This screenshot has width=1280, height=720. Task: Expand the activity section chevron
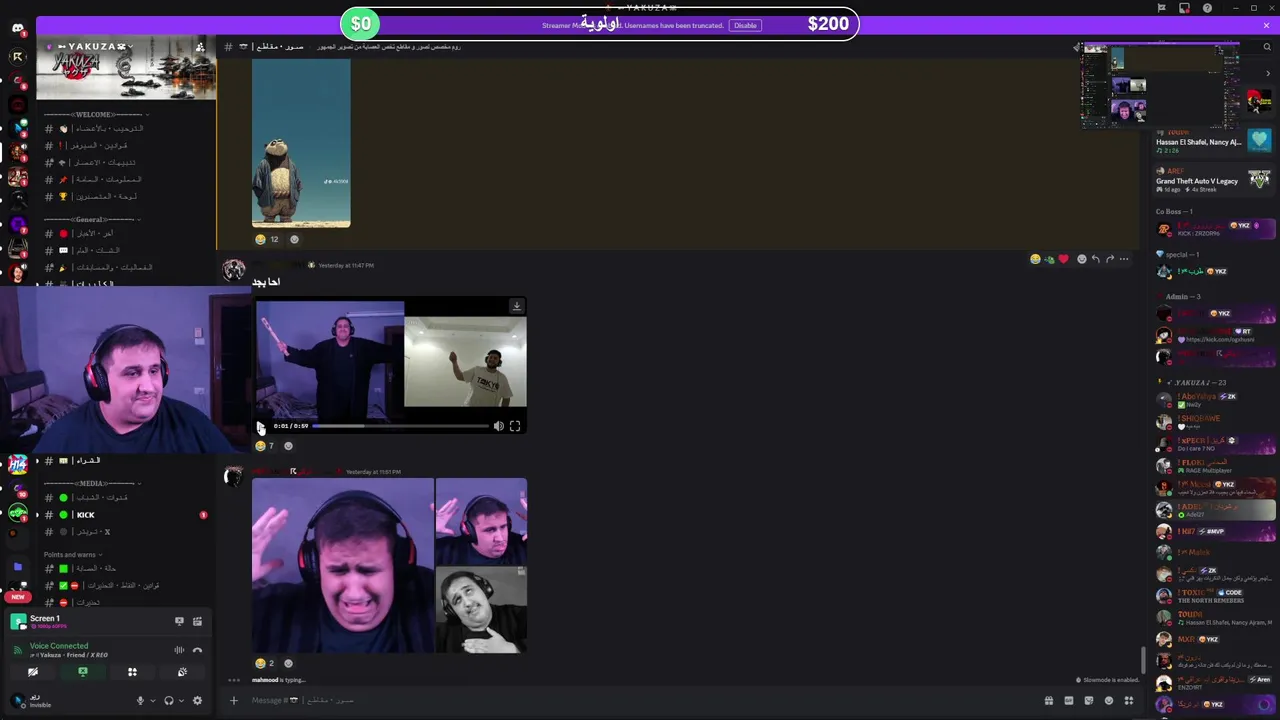point(1267,73)
